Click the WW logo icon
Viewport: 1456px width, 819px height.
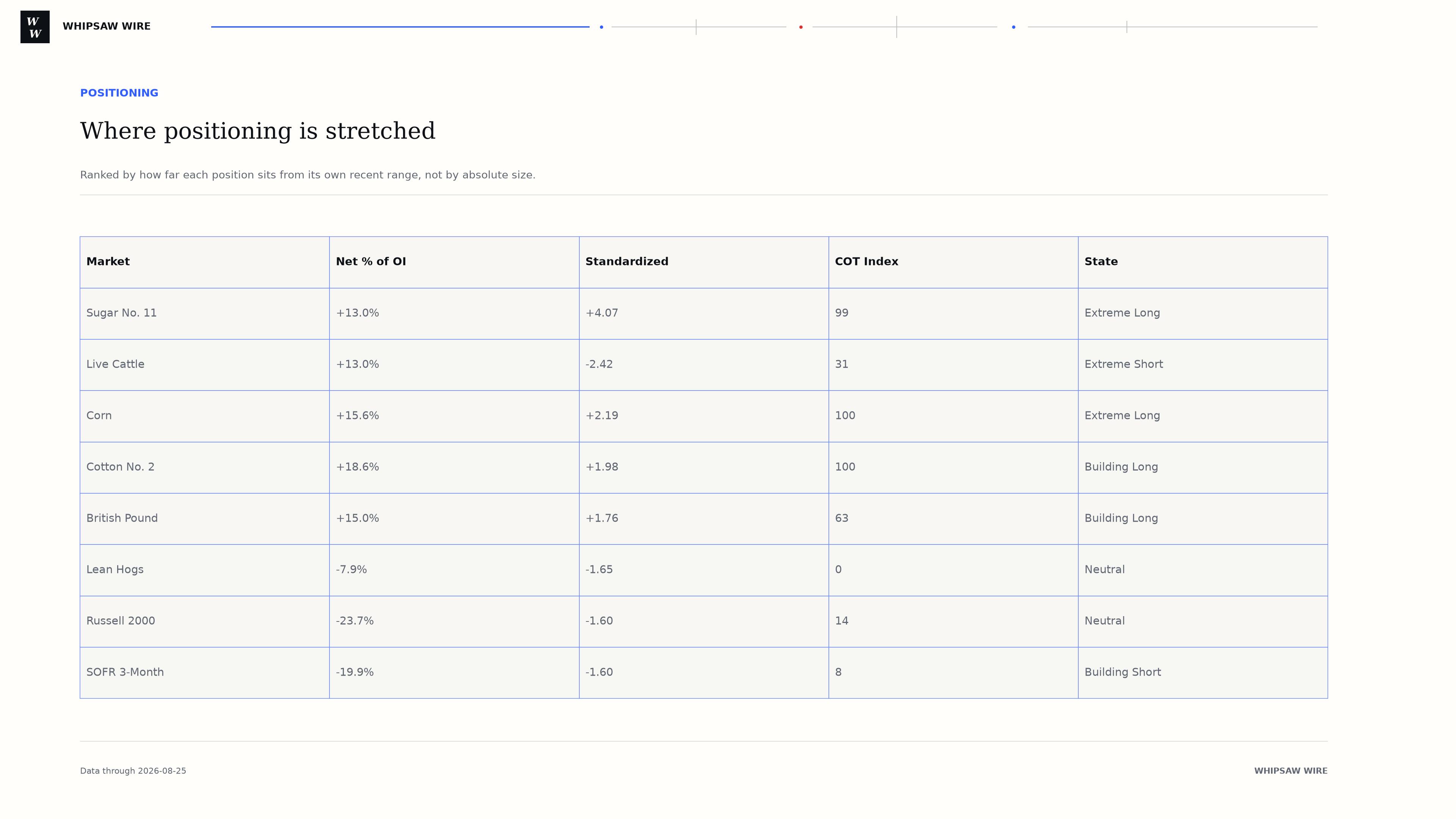[x=35, y=27]
